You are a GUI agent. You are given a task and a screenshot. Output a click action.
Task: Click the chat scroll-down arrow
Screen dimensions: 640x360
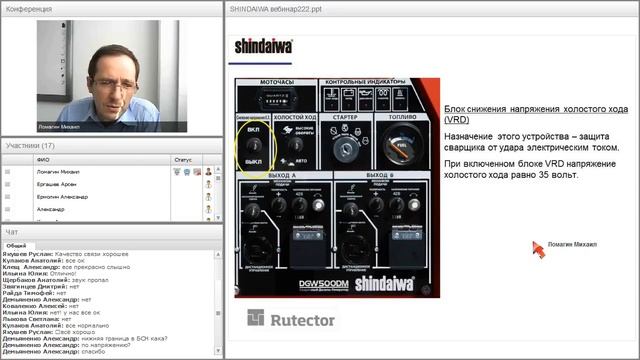[218, 351]
